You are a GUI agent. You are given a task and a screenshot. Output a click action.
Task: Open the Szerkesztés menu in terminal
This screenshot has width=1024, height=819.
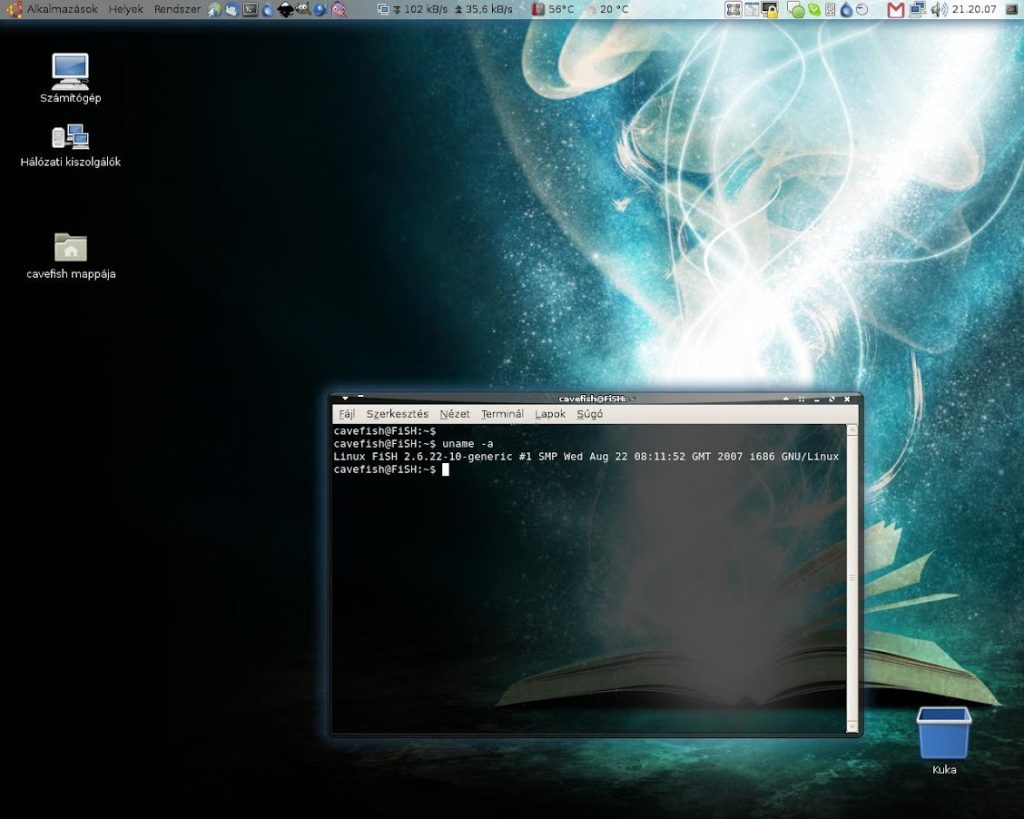(397, 414)
